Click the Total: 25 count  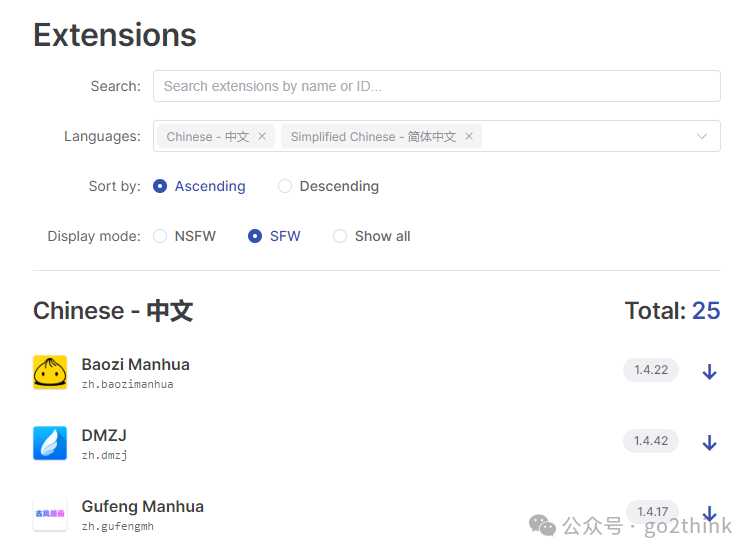[x=672, y=311]
